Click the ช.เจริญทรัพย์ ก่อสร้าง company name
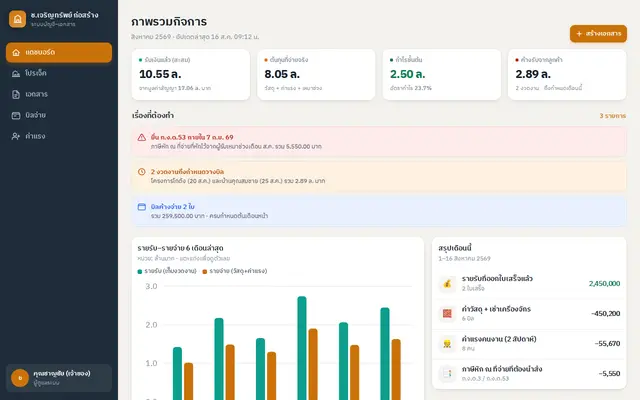 pyautogui.click(x=64, y=15)
